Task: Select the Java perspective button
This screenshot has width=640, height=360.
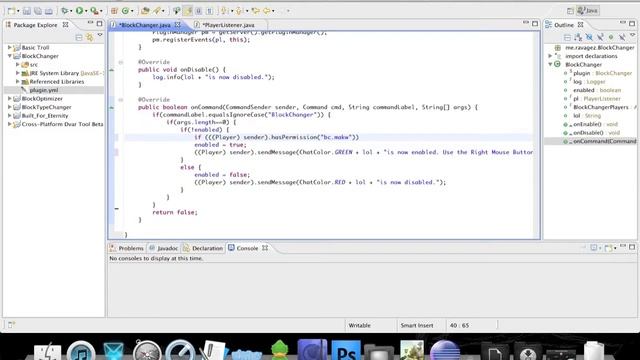Action: click(x=588, y=11)
